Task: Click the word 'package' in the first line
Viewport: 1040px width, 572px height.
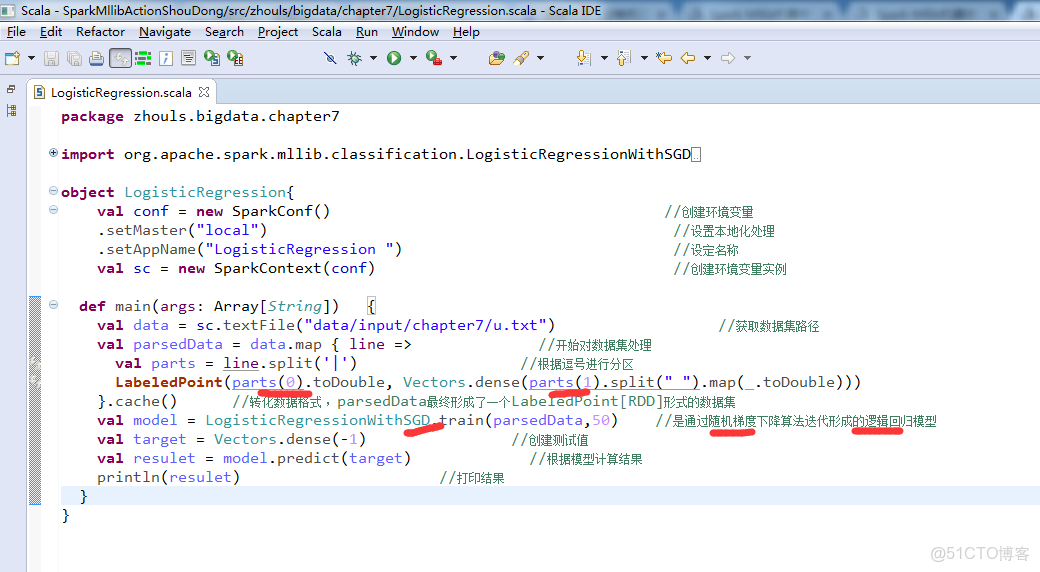Action: click(x=92, y=117)
